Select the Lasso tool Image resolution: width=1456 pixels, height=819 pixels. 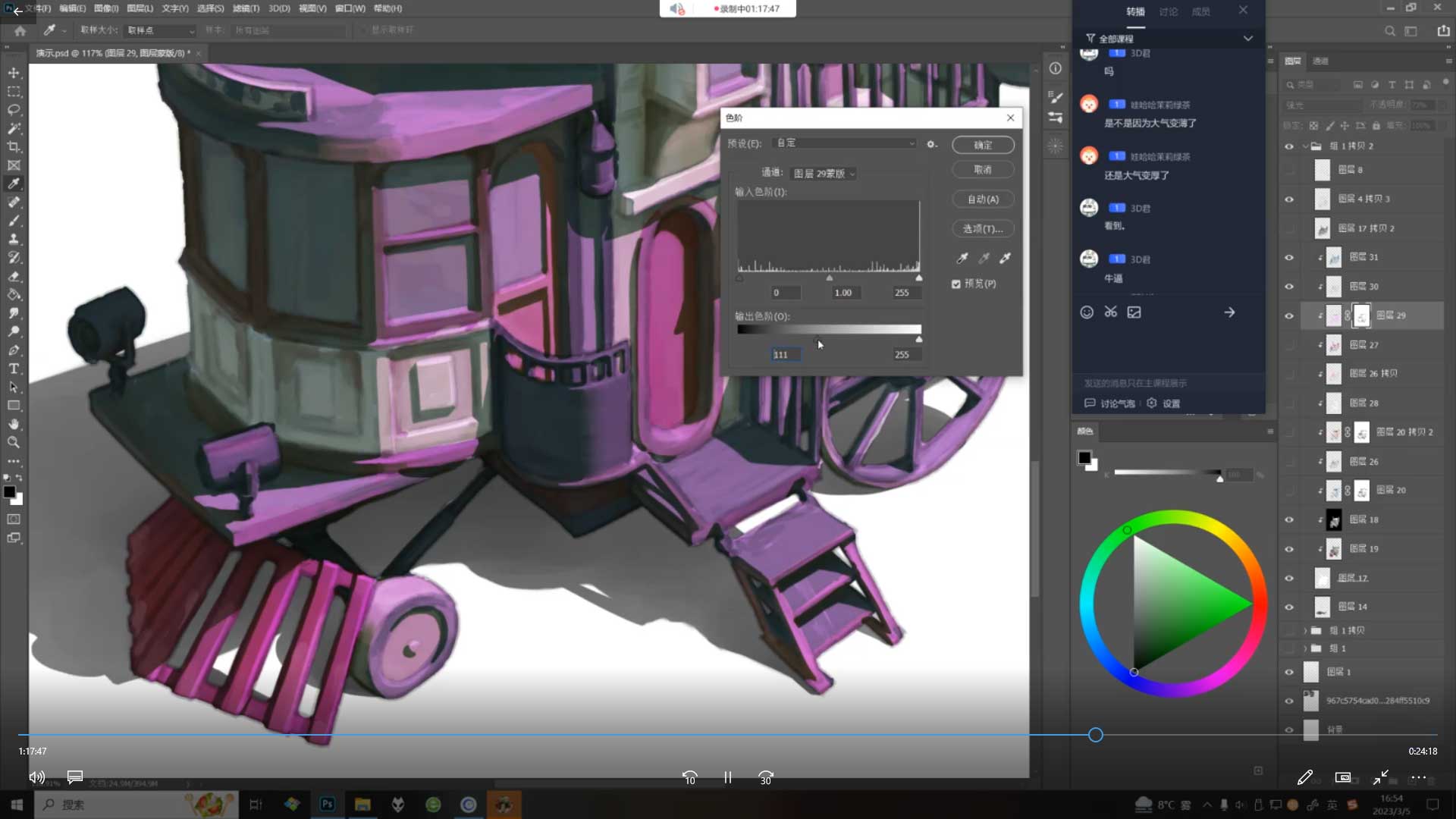point(14,110)
